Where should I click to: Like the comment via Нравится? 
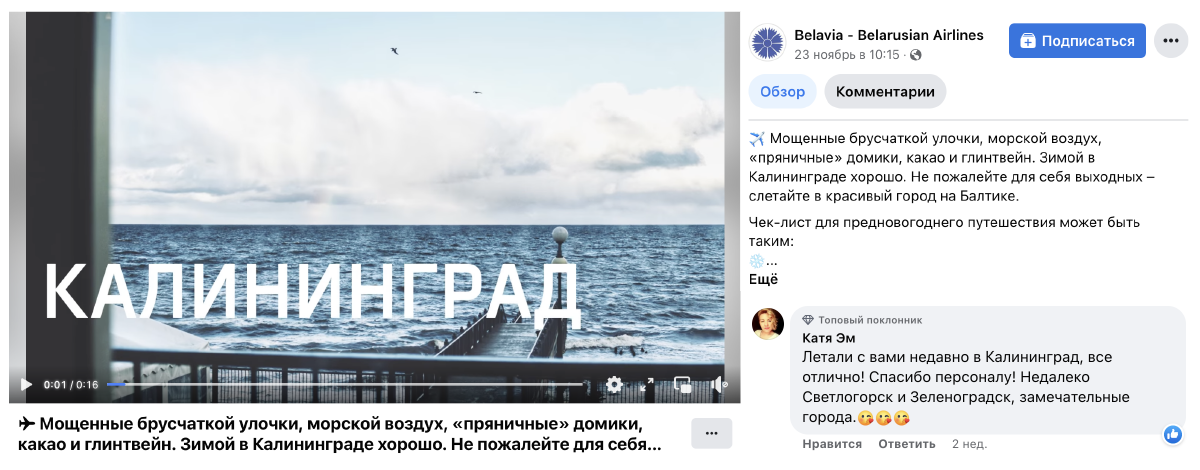pos(832,444)
